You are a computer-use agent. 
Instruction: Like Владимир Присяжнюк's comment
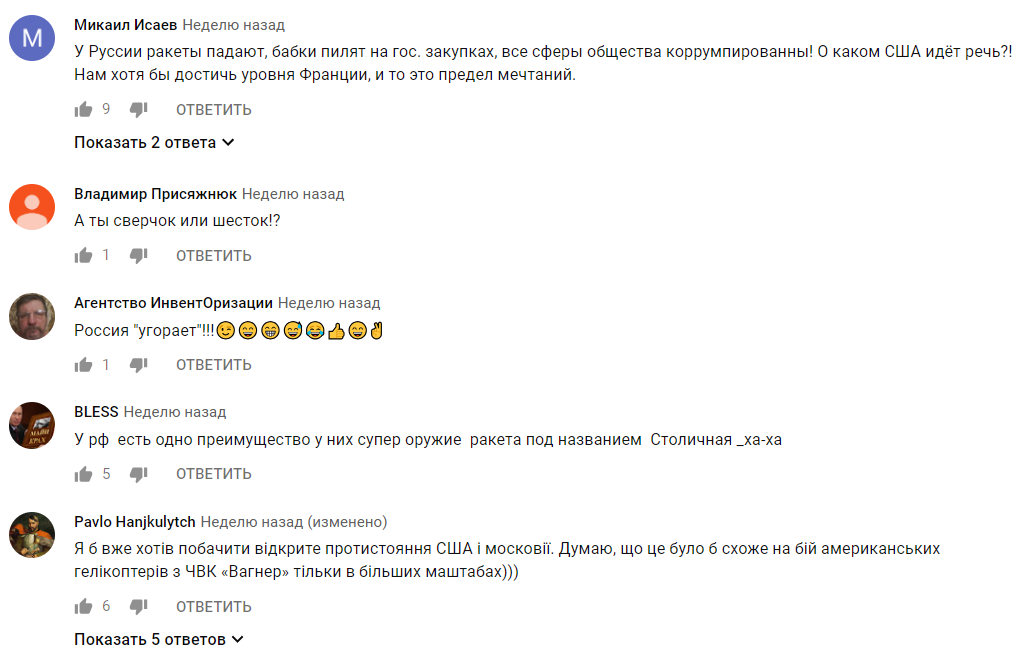[83, 255]
